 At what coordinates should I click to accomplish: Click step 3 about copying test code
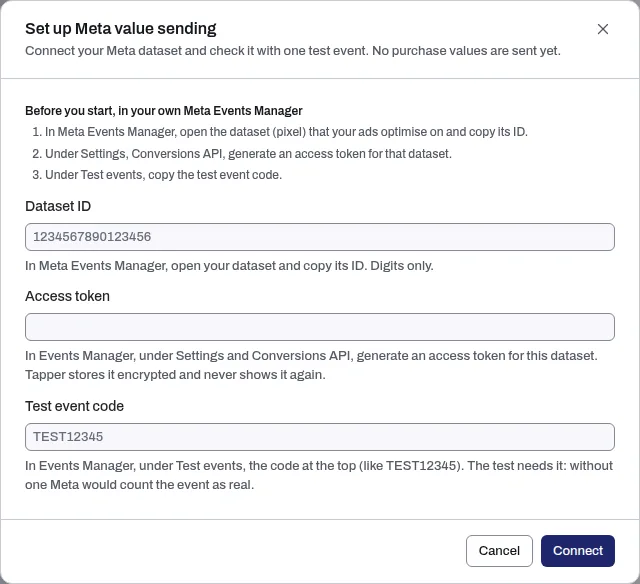tap(157, 175)
